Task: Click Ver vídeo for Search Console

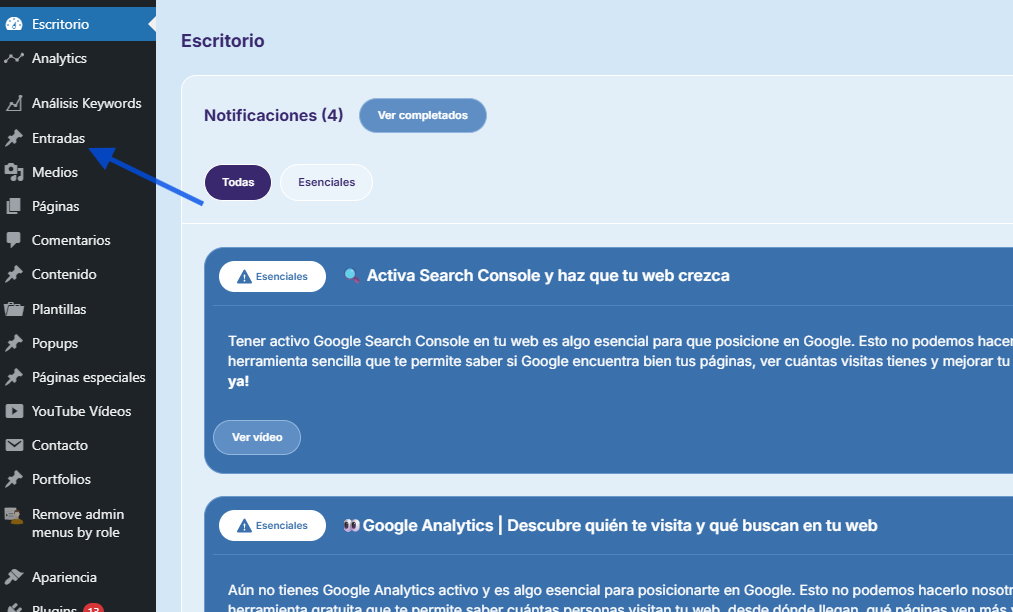Action: click(257, 437)
